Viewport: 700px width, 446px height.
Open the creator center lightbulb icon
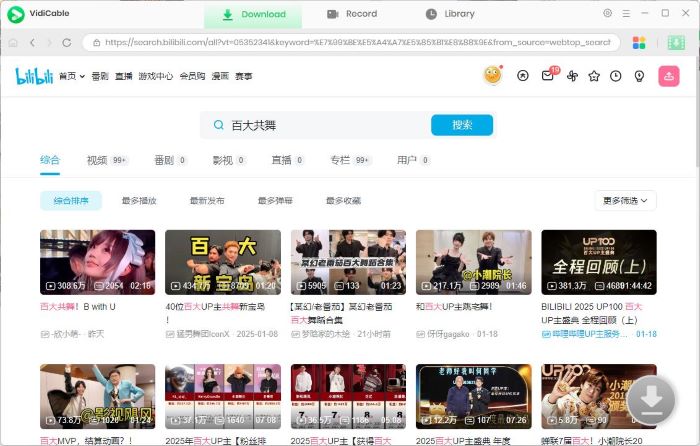(x=639, y=76)
